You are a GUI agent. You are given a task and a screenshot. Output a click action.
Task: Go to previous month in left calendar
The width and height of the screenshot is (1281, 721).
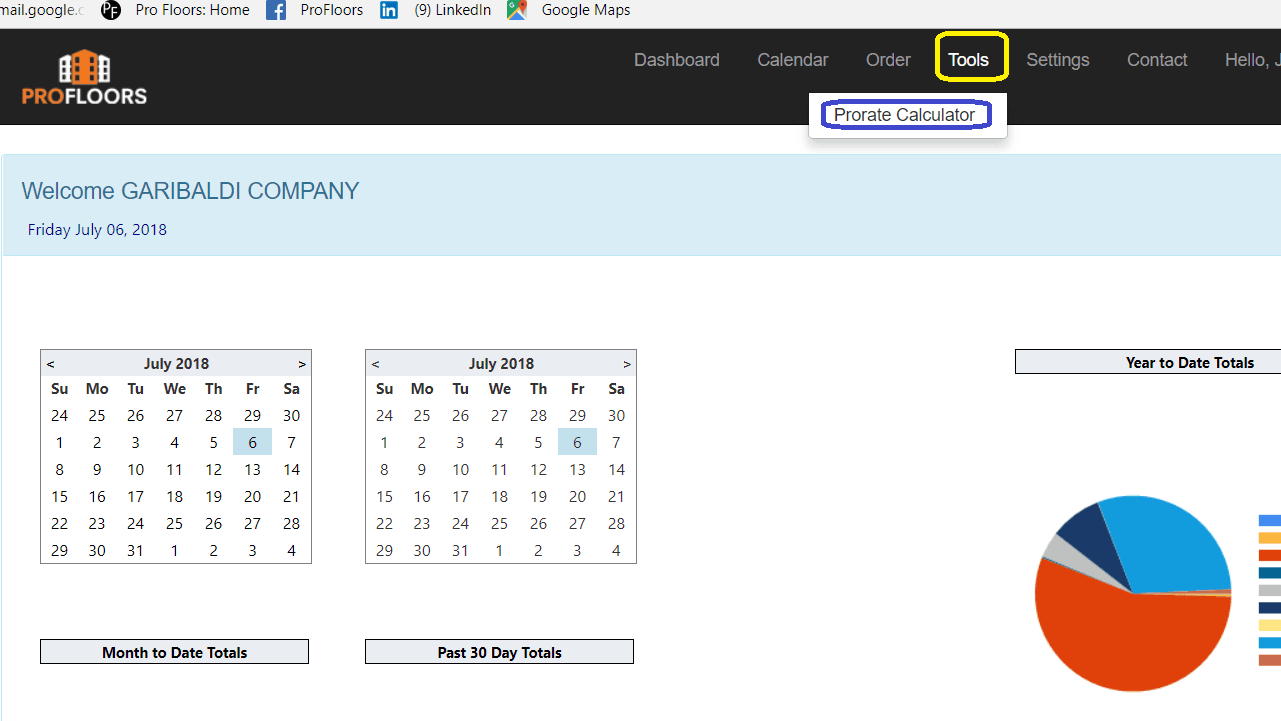51,364
